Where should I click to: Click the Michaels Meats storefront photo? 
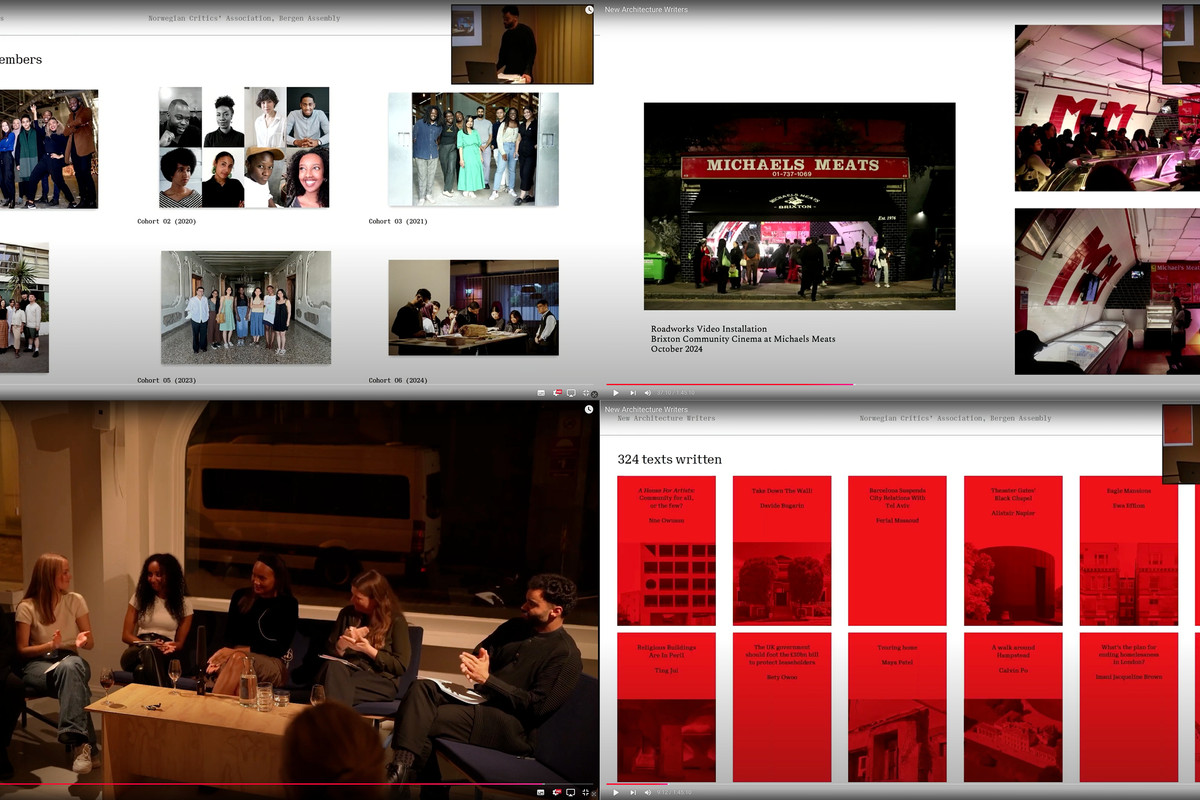click(799, 206)
